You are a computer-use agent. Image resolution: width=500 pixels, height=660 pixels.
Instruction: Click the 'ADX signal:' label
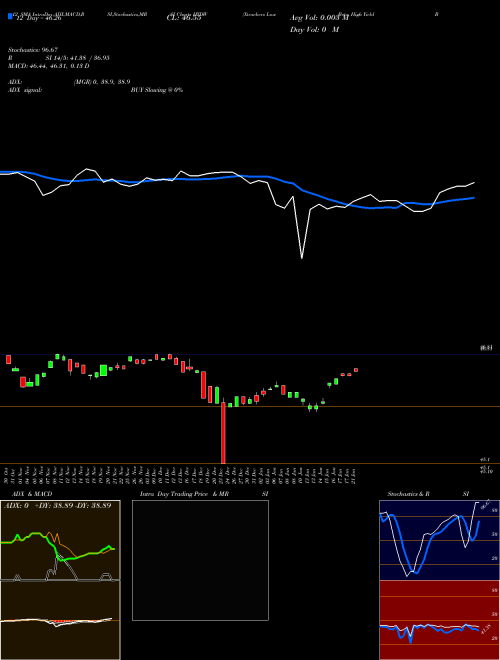[x=25, y=90]
